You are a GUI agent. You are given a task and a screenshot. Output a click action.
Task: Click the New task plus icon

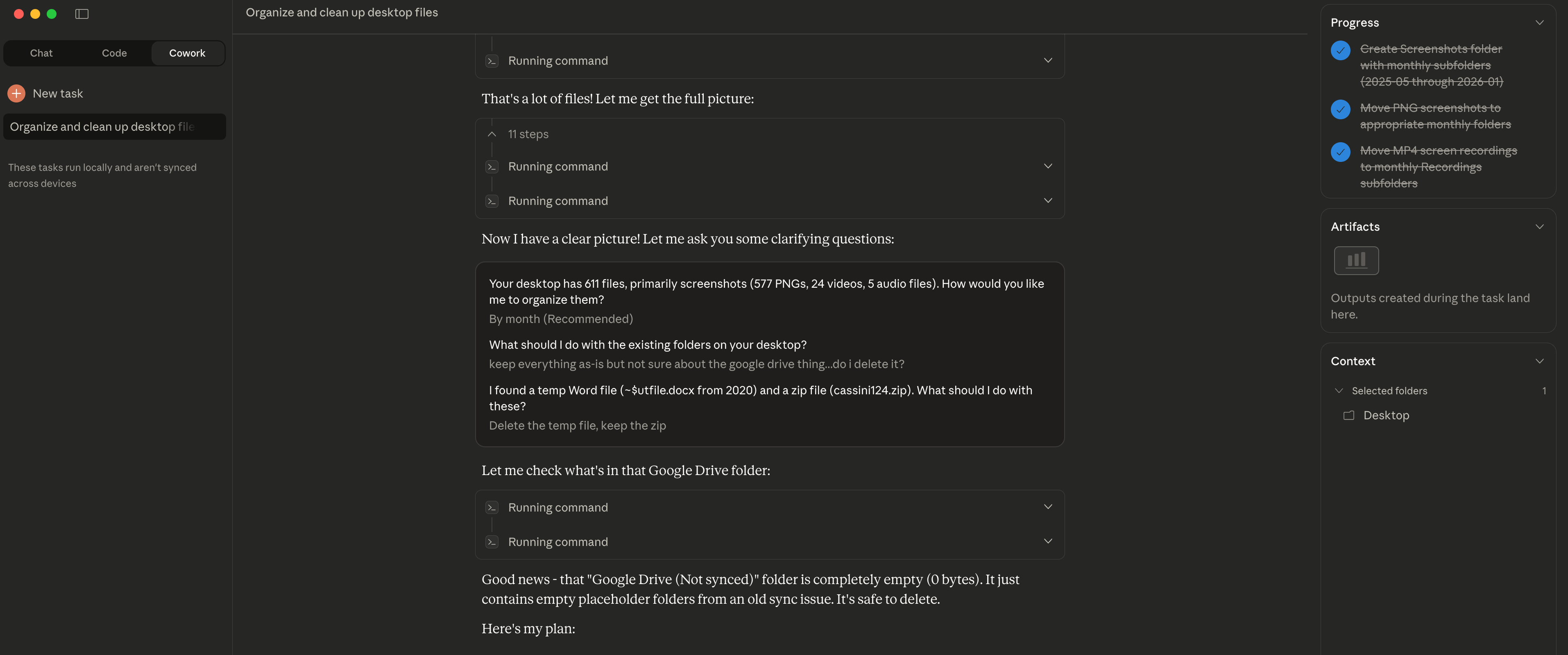tap(15, 93)
